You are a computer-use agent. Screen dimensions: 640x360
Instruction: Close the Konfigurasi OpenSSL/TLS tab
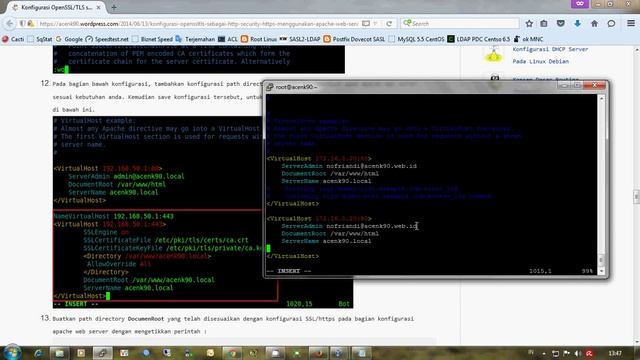(99, 7)
